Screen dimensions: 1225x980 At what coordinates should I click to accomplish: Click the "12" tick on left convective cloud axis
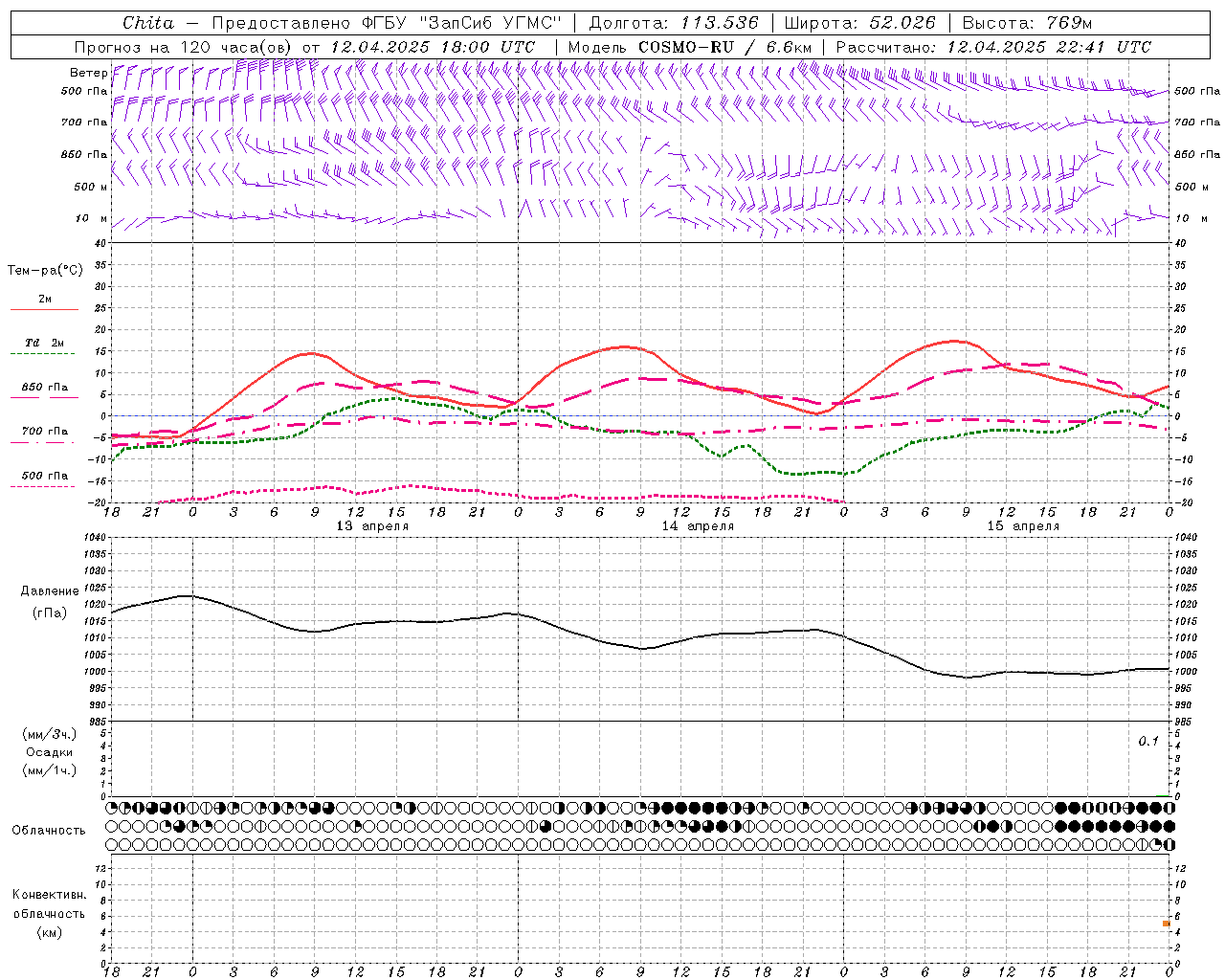[x=100, y=868]
